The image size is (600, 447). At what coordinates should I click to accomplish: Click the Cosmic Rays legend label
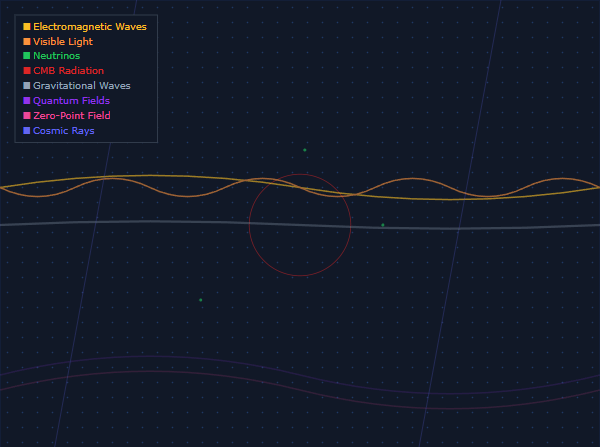[64, 131]
